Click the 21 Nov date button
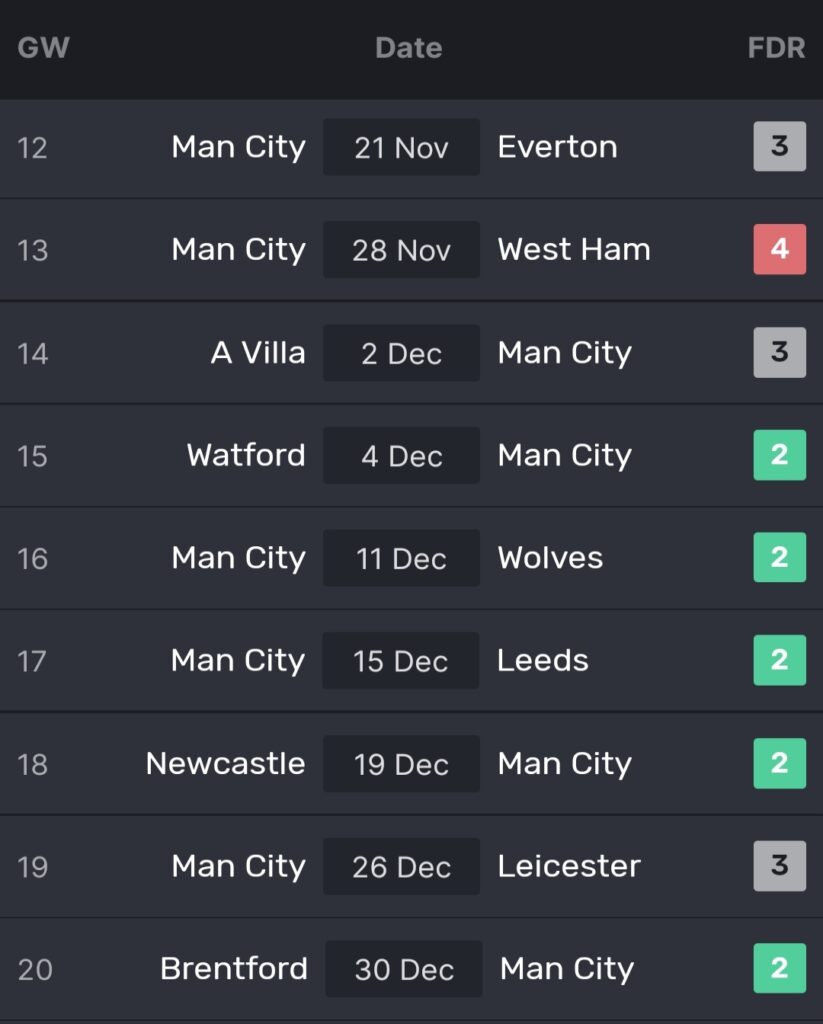The height and width of the screenshot is (1024, 823). pyautogui.click(x=401, y=147)
